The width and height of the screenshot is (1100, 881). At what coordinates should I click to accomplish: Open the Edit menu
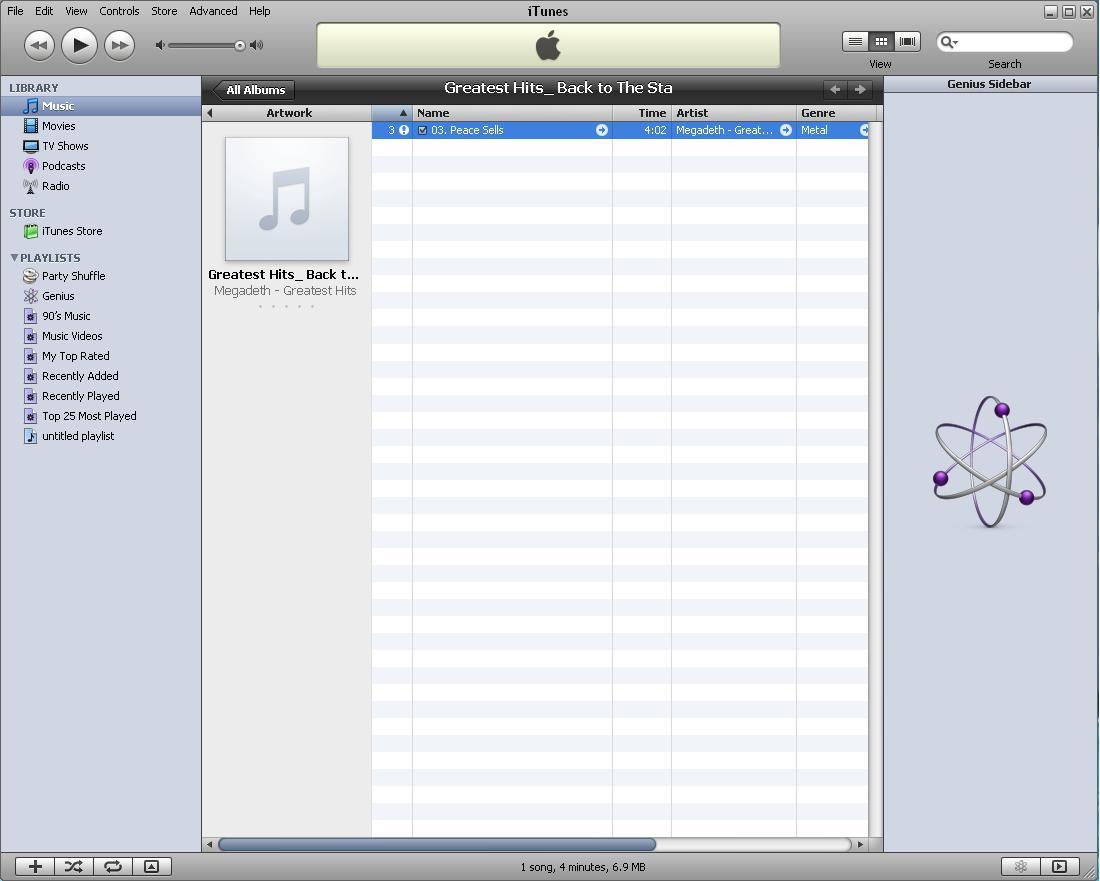tap(44, 11)
